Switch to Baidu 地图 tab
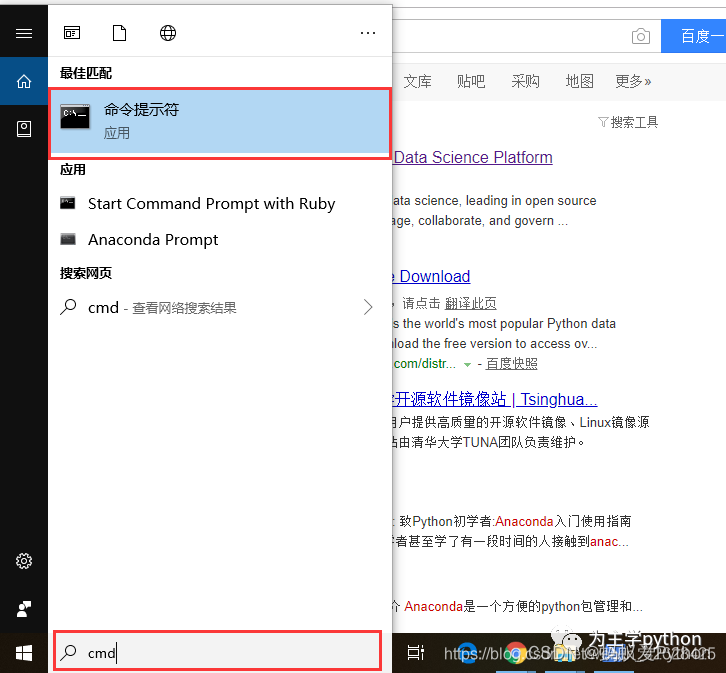The width and height of the screenshot is (726, 673). (x=579, y=81)
